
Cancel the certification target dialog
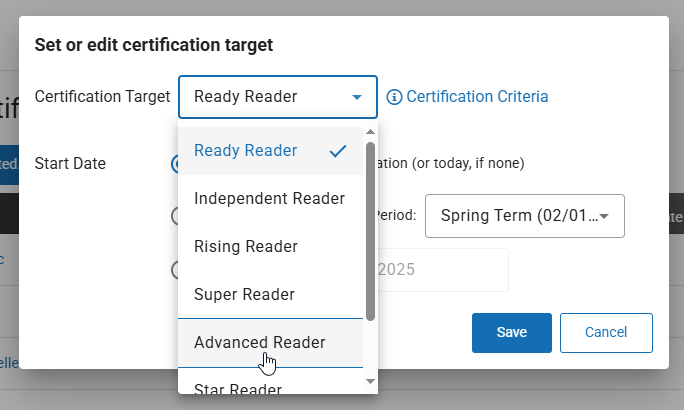point(606,333)
